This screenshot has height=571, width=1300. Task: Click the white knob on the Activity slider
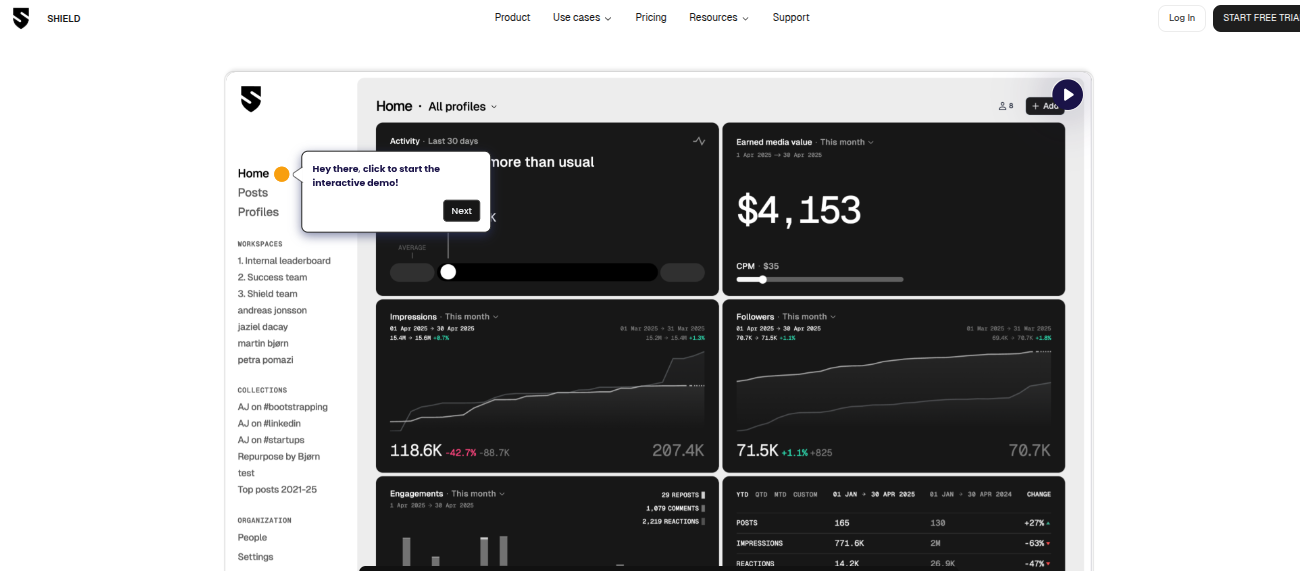(448, 272)
